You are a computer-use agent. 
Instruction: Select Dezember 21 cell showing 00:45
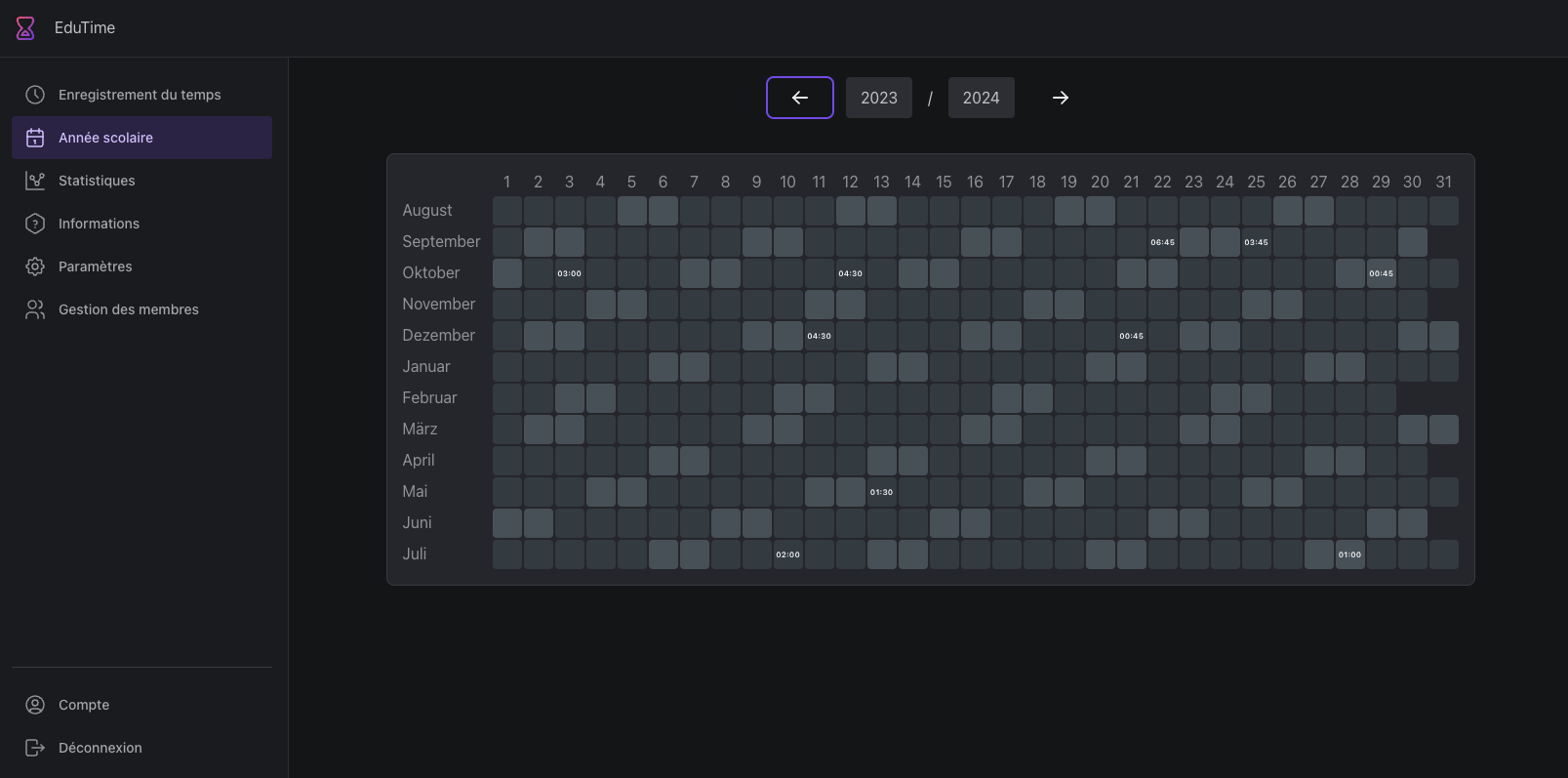tap(1132, 336)
